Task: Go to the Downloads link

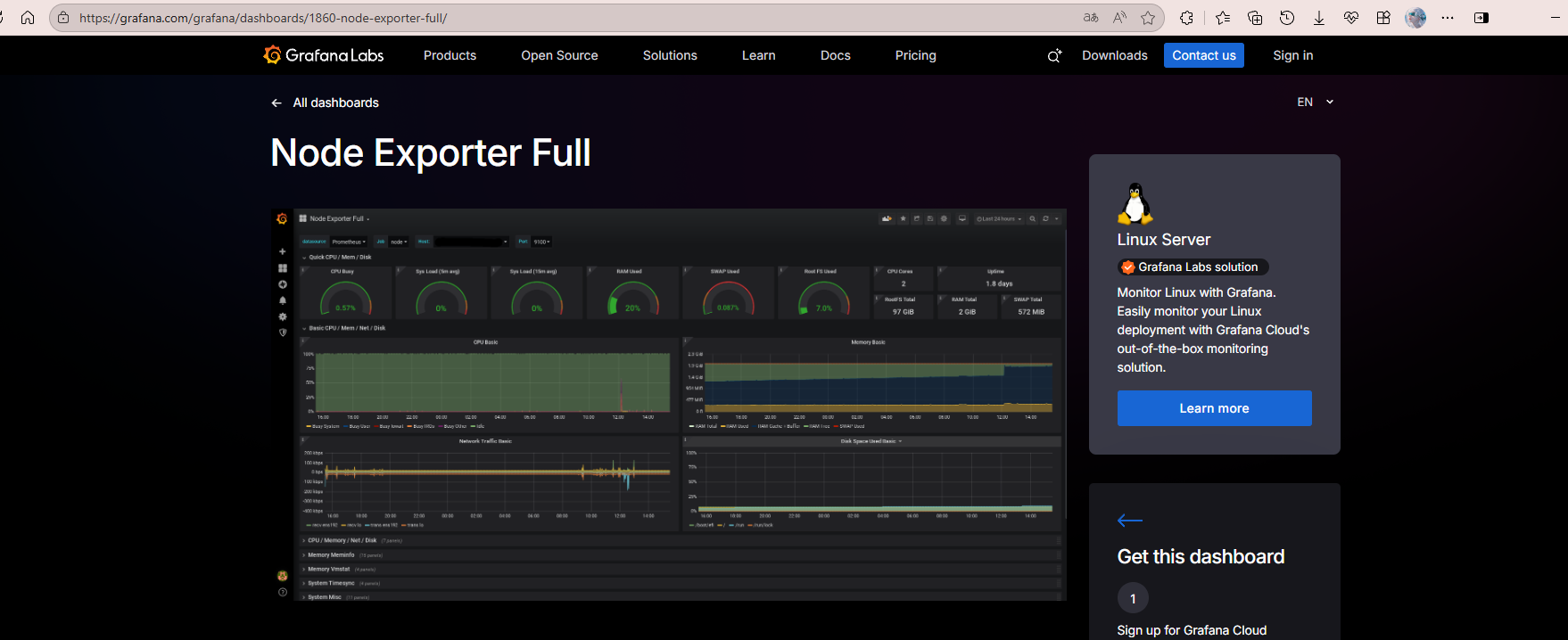Action: 1115,55
